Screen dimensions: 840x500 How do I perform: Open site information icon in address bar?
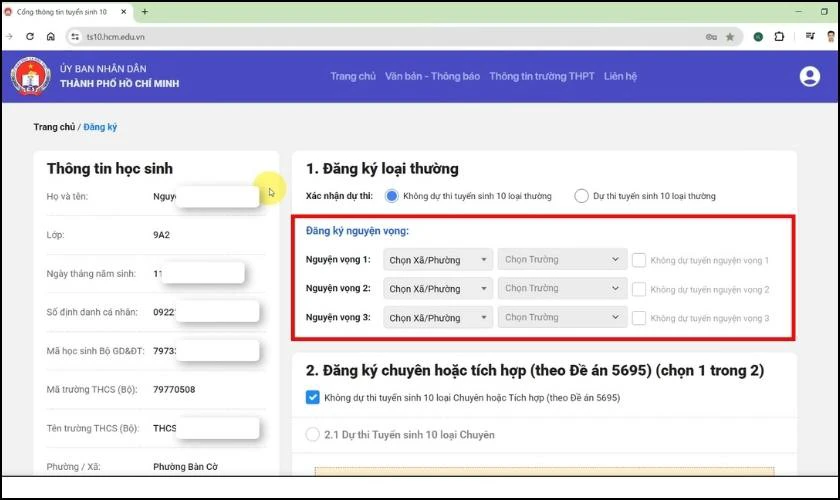point(75,36)
